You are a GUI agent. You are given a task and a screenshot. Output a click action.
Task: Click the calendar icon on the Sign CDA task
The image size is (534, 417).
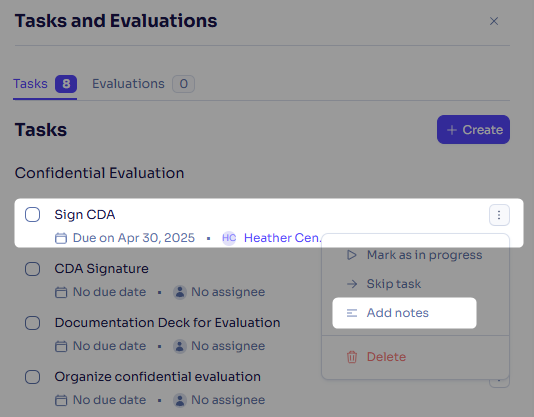pyautogui.click(x=61, y=238)
